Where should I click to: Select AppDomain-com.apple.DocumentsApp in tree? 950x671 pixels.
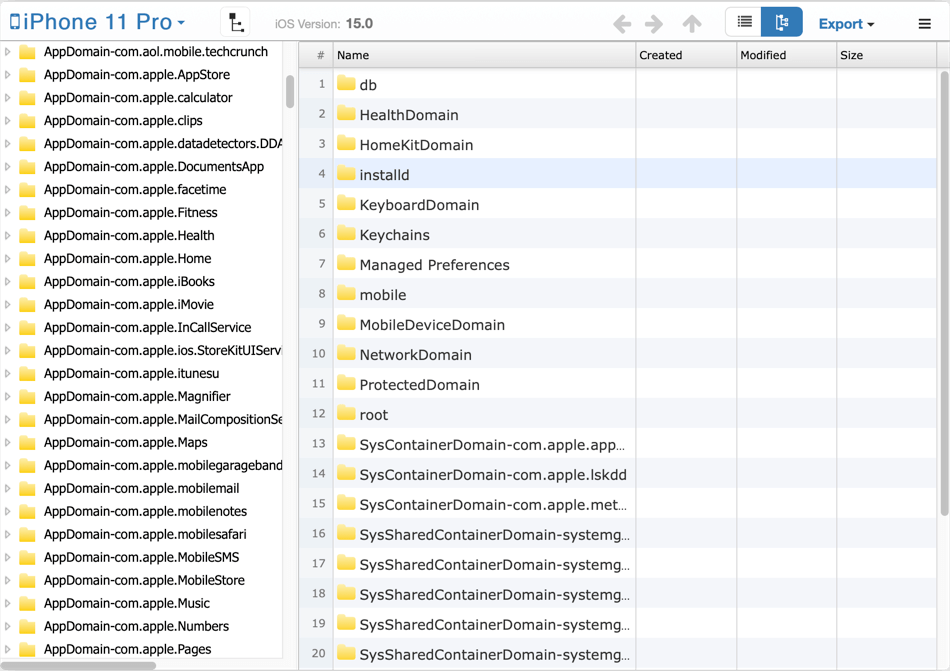tap(153, 167)
